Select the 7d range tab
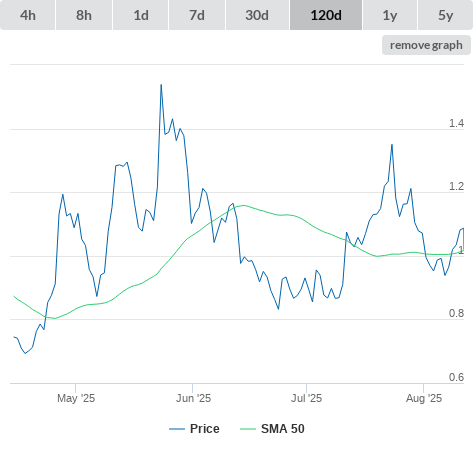This screenshot has height=455, width=474. coord(197,15)
